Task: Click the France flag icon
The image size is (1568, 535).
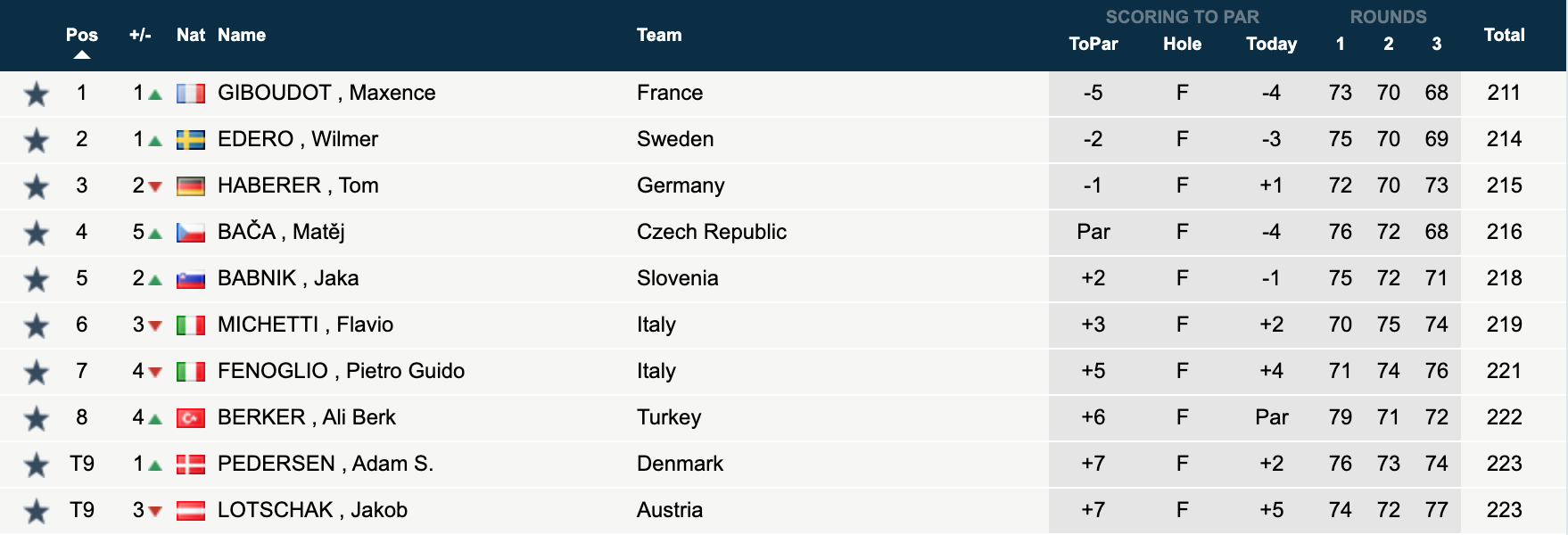Action: (191, 94)
